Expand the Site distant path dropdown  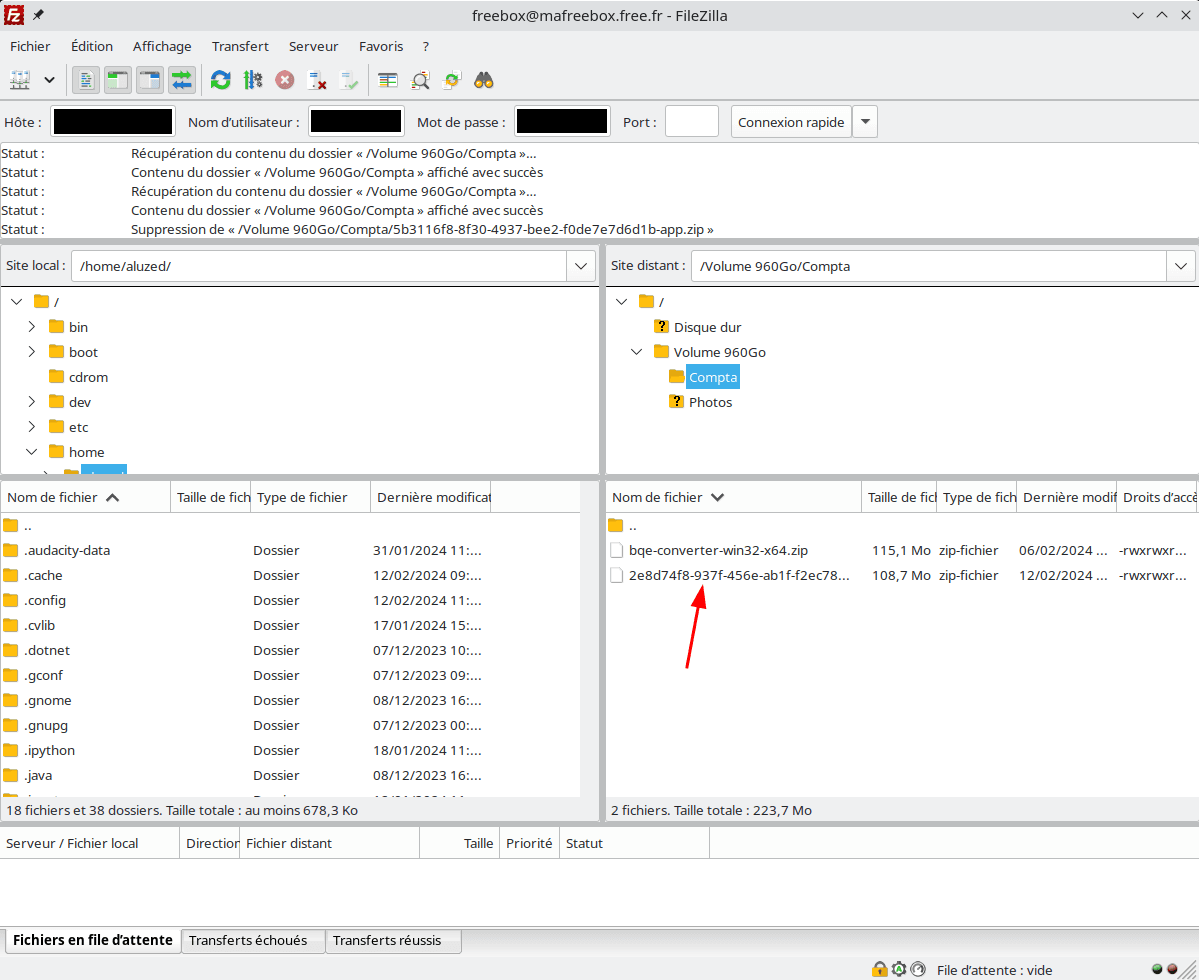pos(1181,266)
